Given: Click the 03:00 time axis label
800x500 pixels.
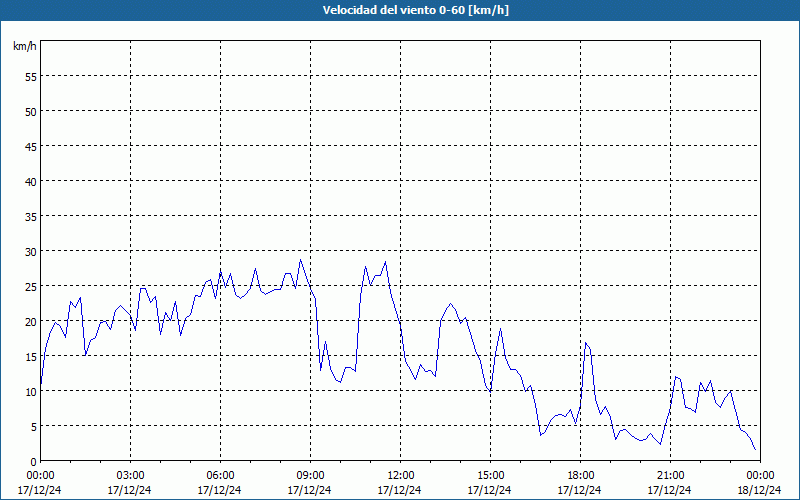Looking at the screenshot, I should tap(130, 476).
